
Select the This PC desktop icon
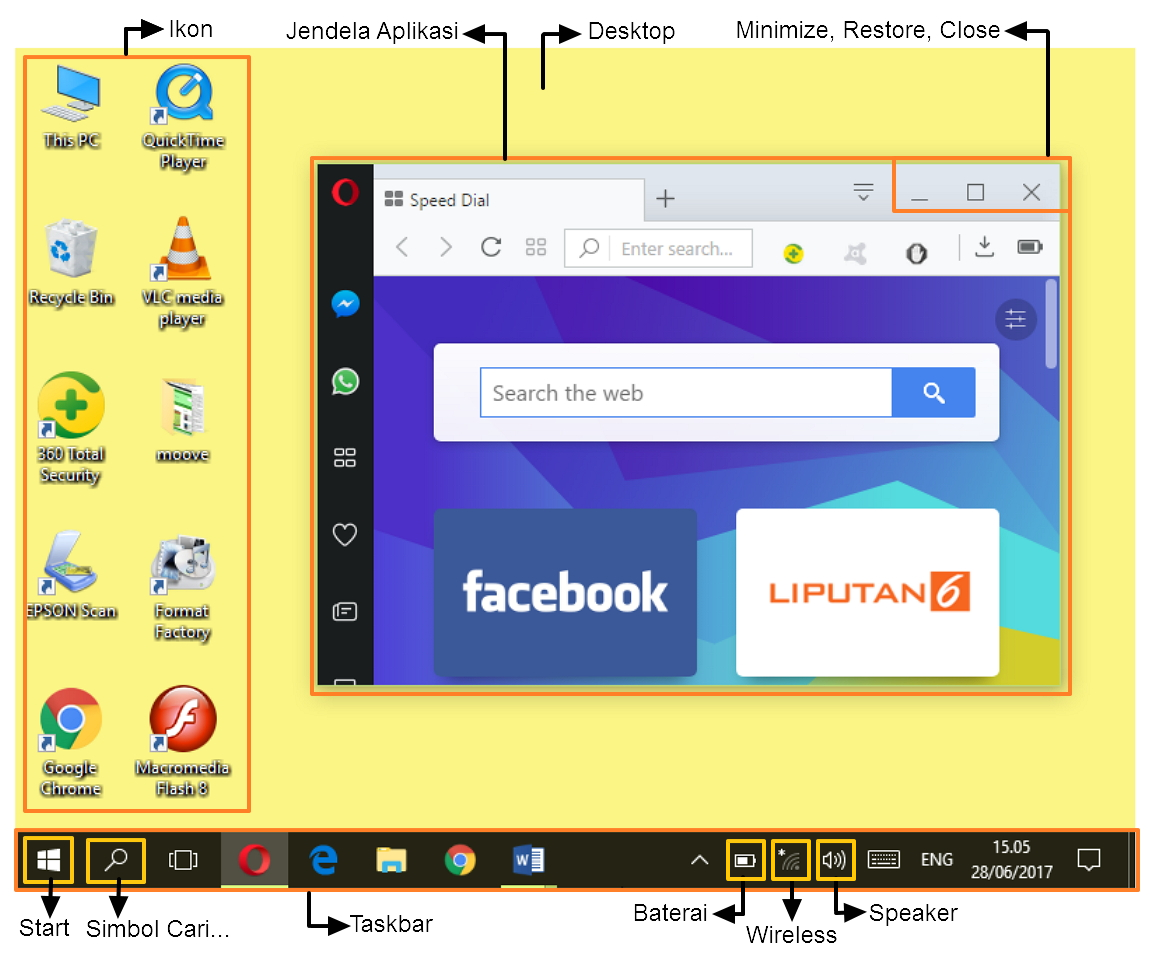(x=71, y=108)
